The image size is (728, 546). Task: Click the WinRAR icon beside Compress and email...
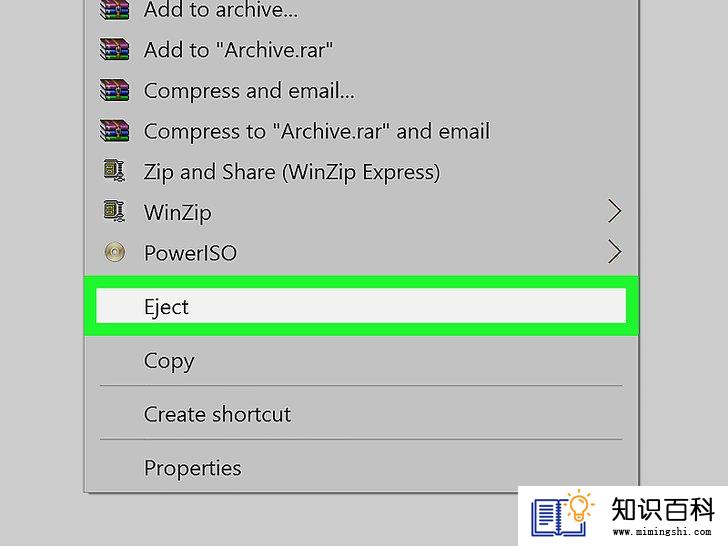(x=114, y=90)
